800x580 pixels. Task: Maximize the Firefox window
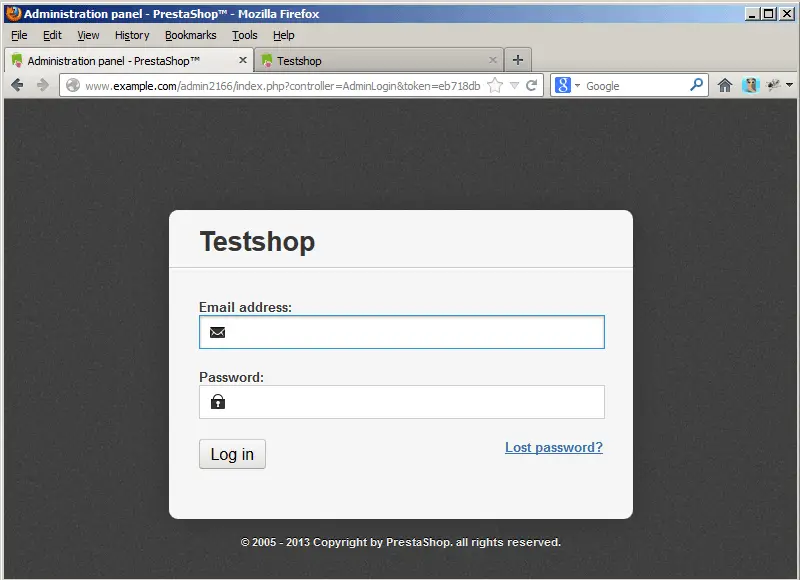(x=768, y=14)
